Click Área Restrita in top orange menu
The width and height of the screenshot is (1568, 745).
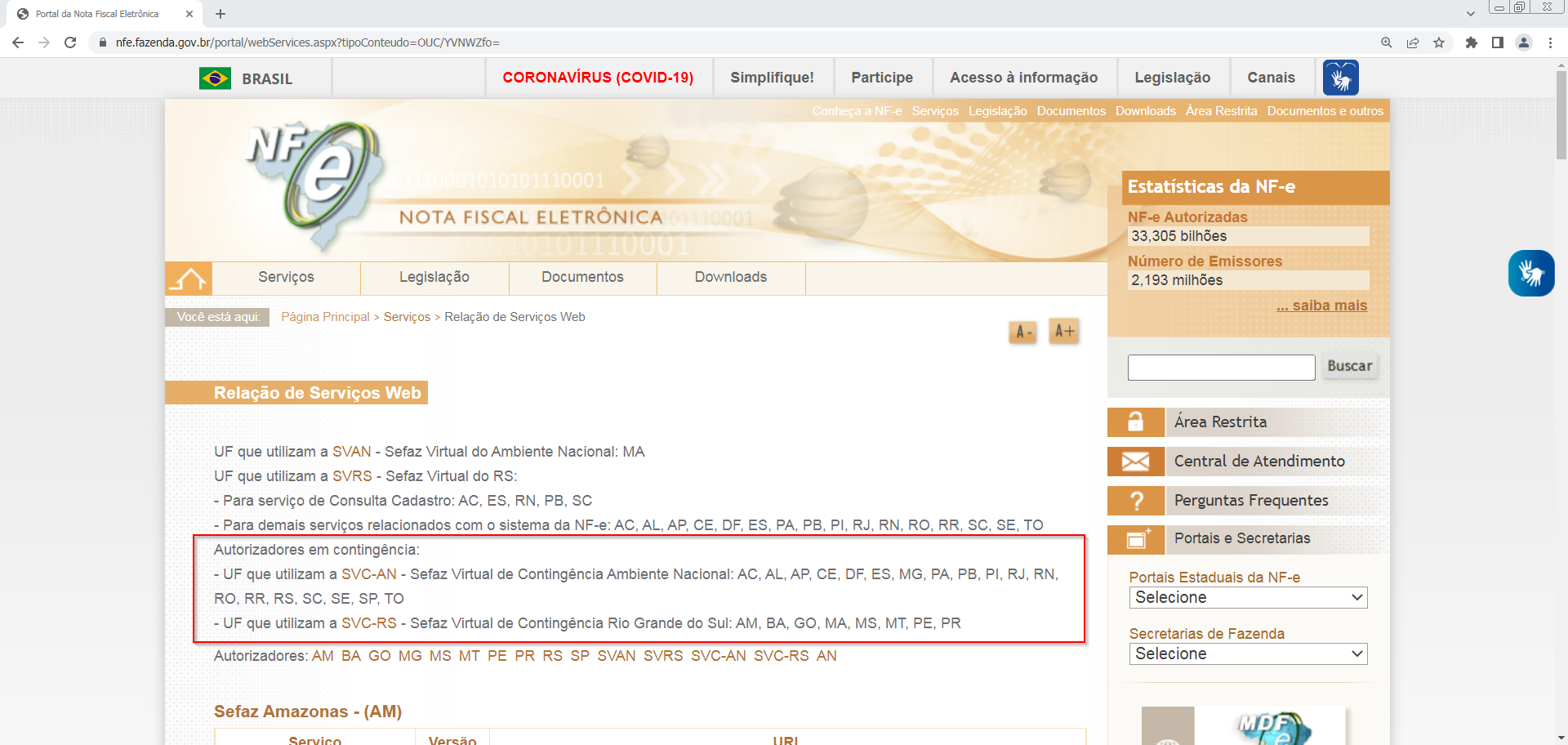tap(1221, 111)
